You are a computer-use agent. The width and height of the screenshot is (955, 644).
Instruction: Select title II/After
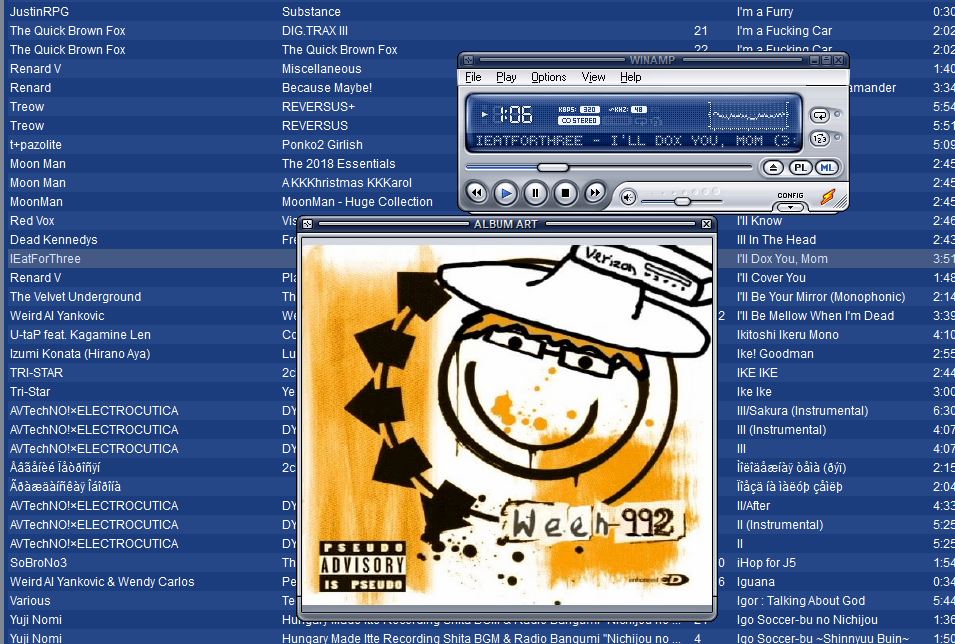coord(753,506)
